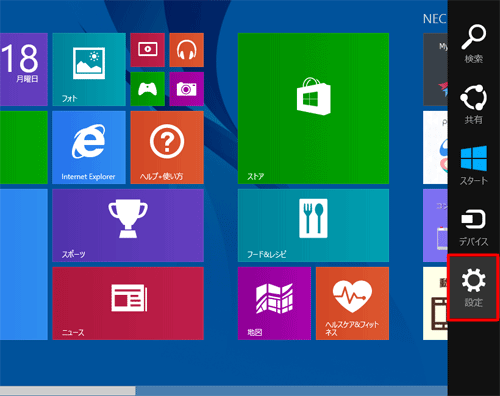Open the デバイス (Devices) charm
Viewport: 500px width, 396px height.
[x=474, y=227]
